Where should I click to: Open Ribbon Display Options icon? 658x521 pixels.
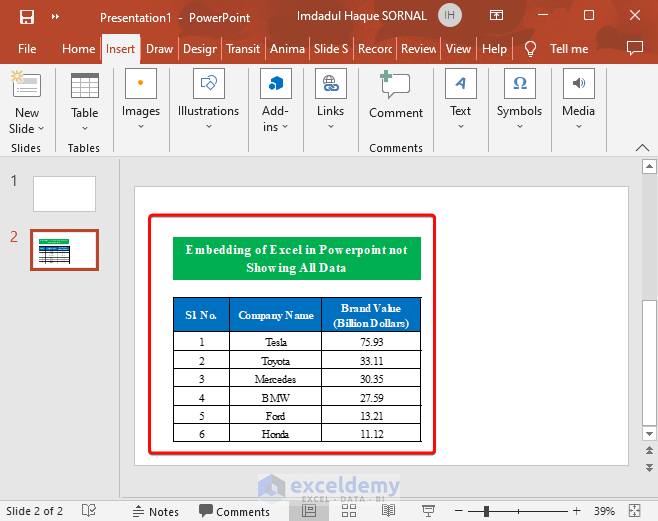[x=496, y=16]
